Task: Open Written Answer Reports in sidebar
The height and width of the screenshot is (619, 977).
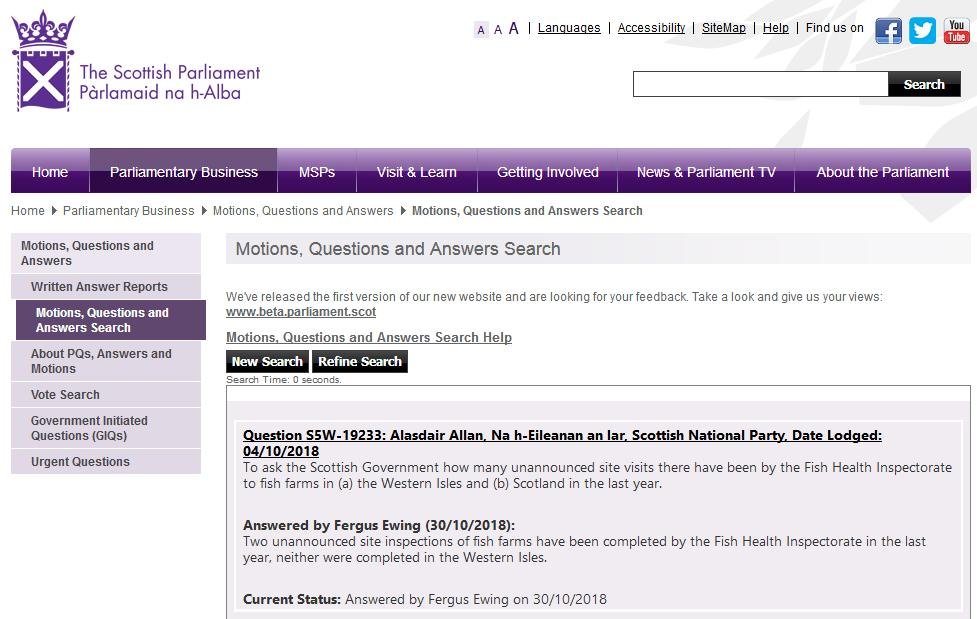Action: [x=99, y=287]
